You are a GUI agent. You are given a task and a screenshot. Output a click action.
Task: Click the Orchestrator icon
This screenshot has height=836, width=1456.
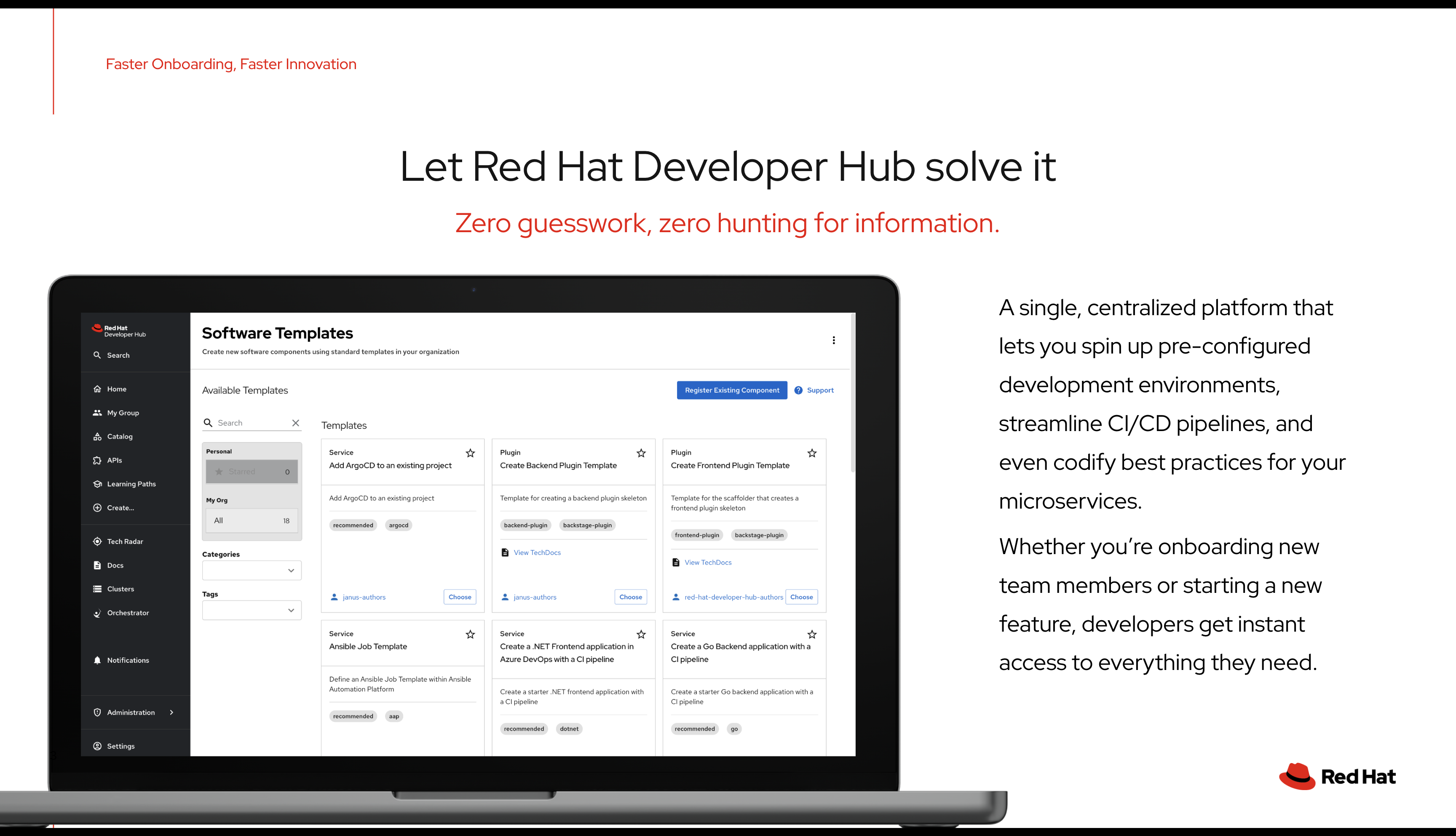pyautogui.click(x=97, y=613)
